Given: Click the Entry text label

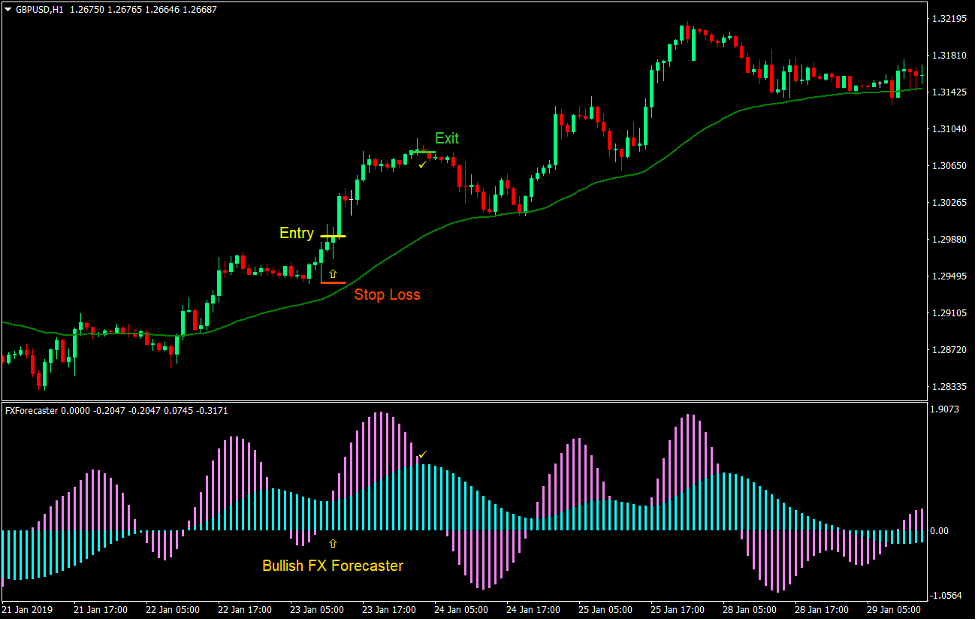Looking at the screenshot, I should 297,233.
